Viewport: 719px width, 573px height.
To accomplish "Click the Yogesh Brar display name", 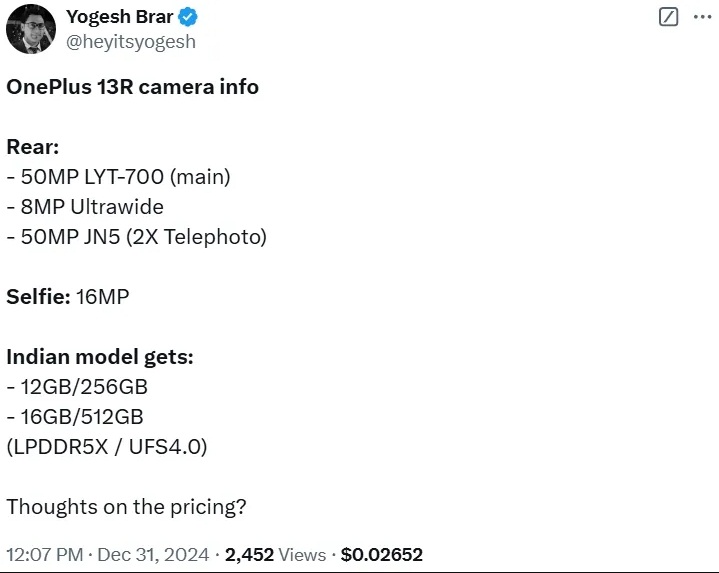I will [120, 17].
